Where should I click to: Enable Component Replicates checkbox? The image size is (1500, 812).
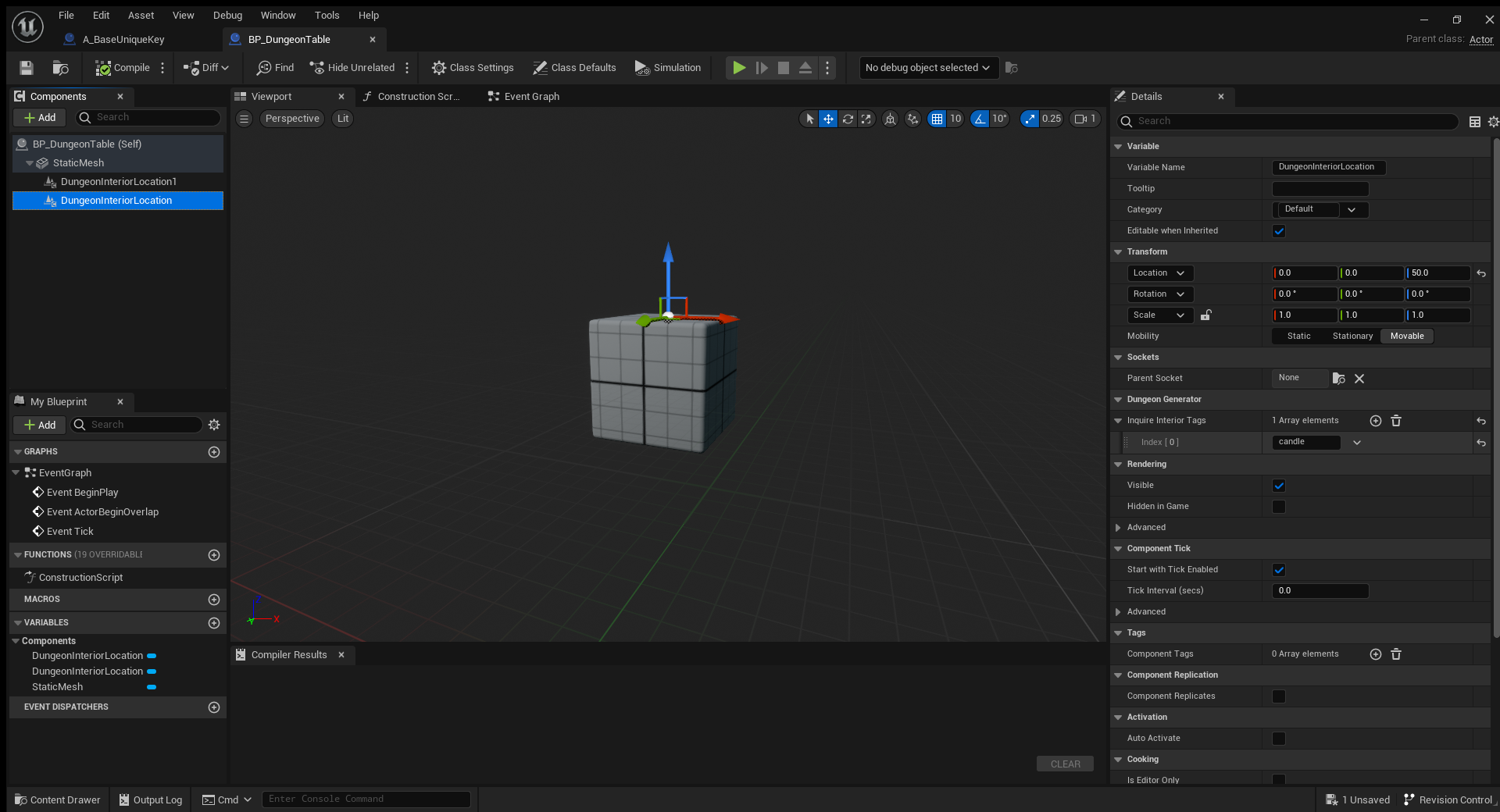(1279, 696)
